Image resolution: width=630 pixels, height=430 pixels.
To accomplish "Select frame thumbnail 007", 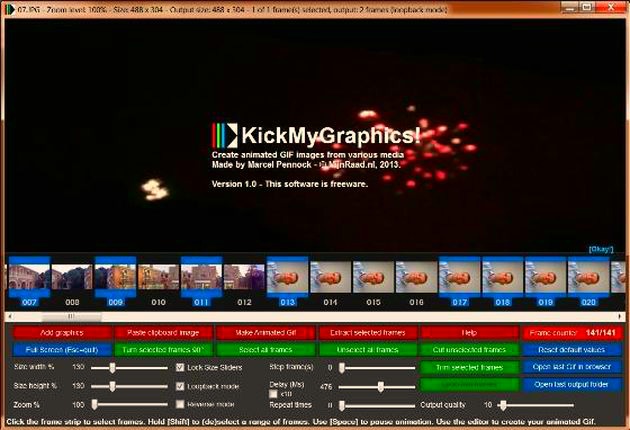I will click(29, 277).
